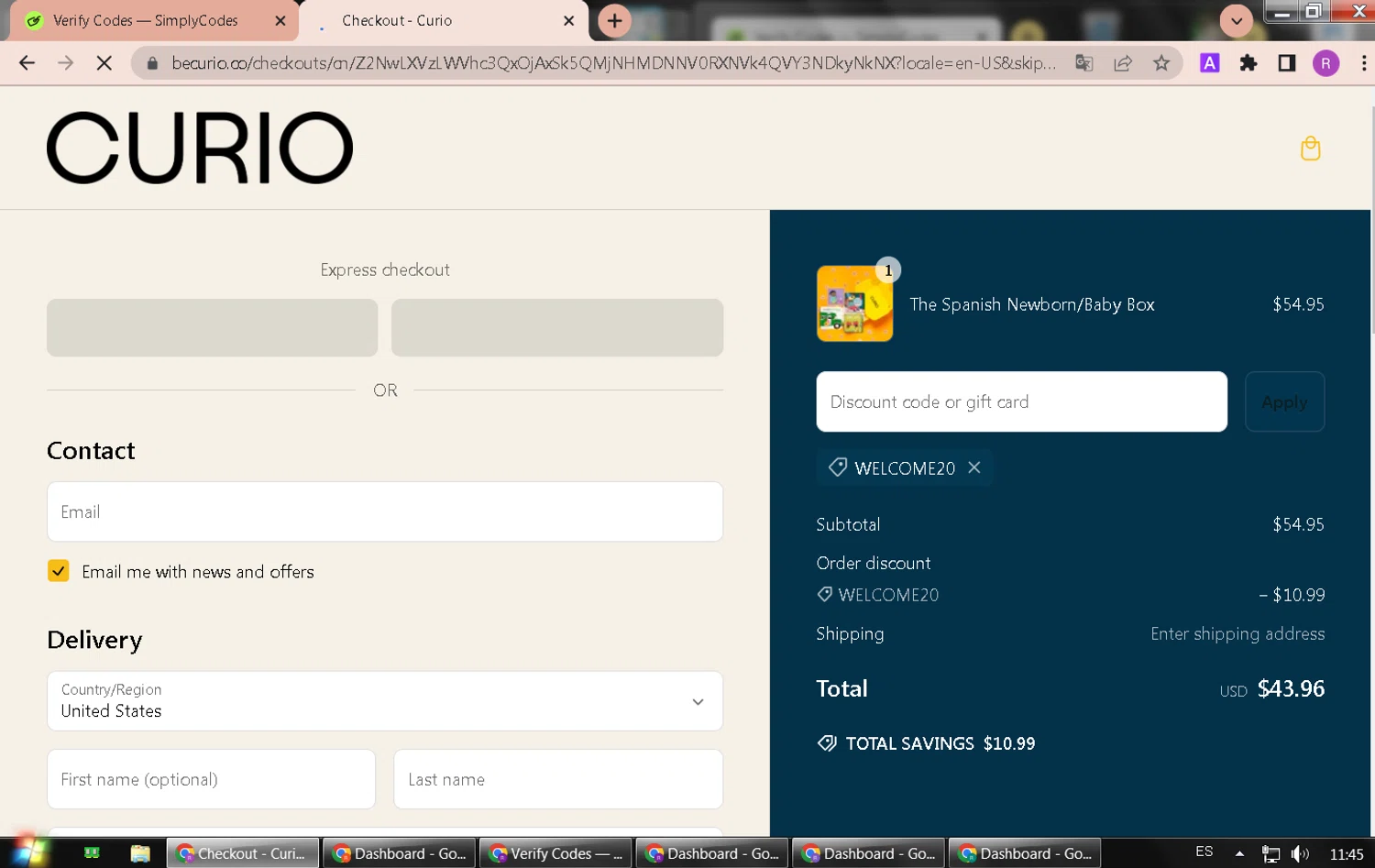Open a new browser tab
1375x868 pixels.
(614, 20)
